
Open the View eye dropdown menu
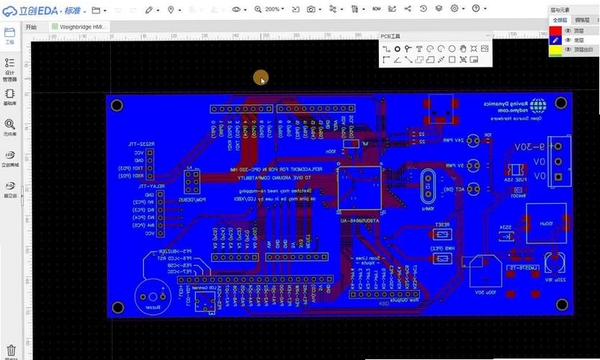239,10
